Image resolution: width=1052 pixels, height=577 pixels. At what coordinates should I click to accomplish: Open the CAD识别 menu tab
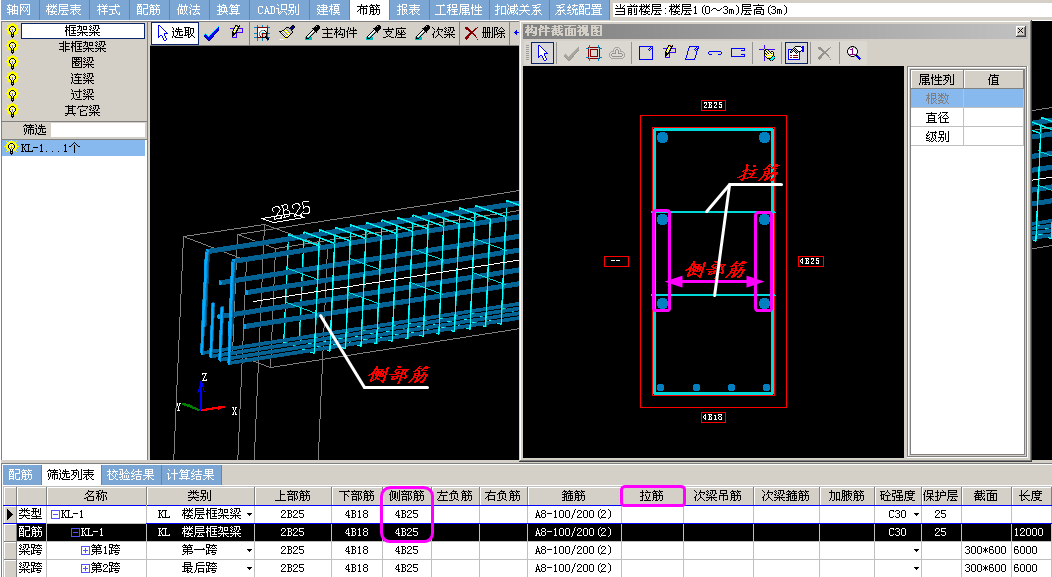(x=278, y=10)
